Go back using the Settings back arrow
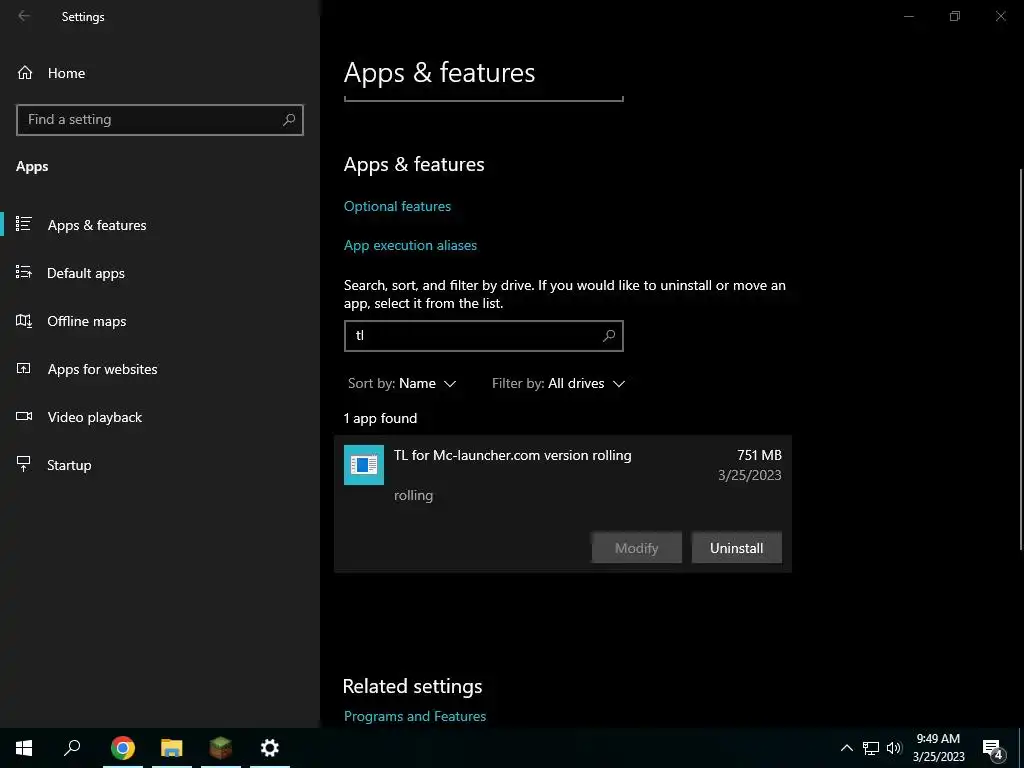1024x768 pixels. (24, 16)
